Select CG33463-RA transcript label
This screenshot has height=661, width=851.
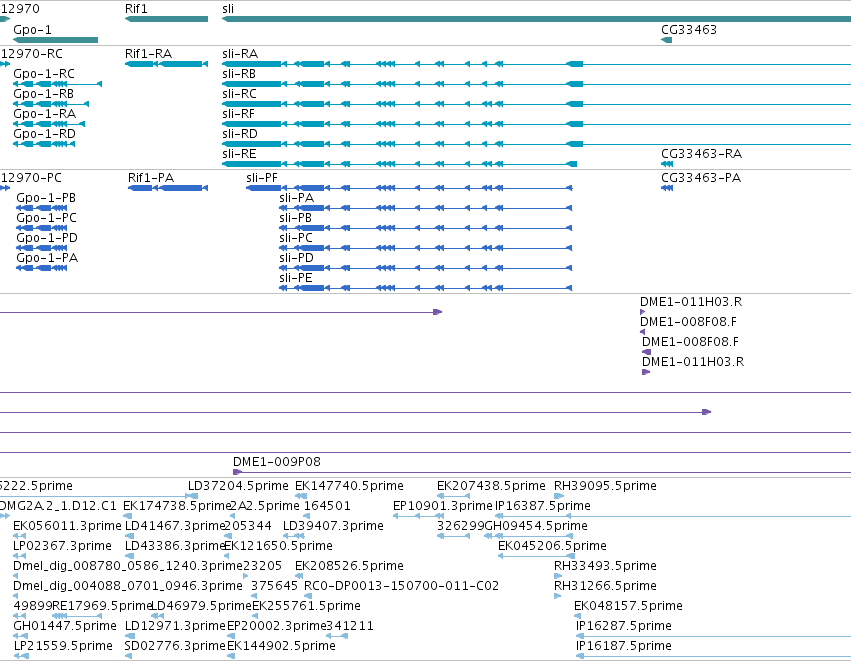701,154
